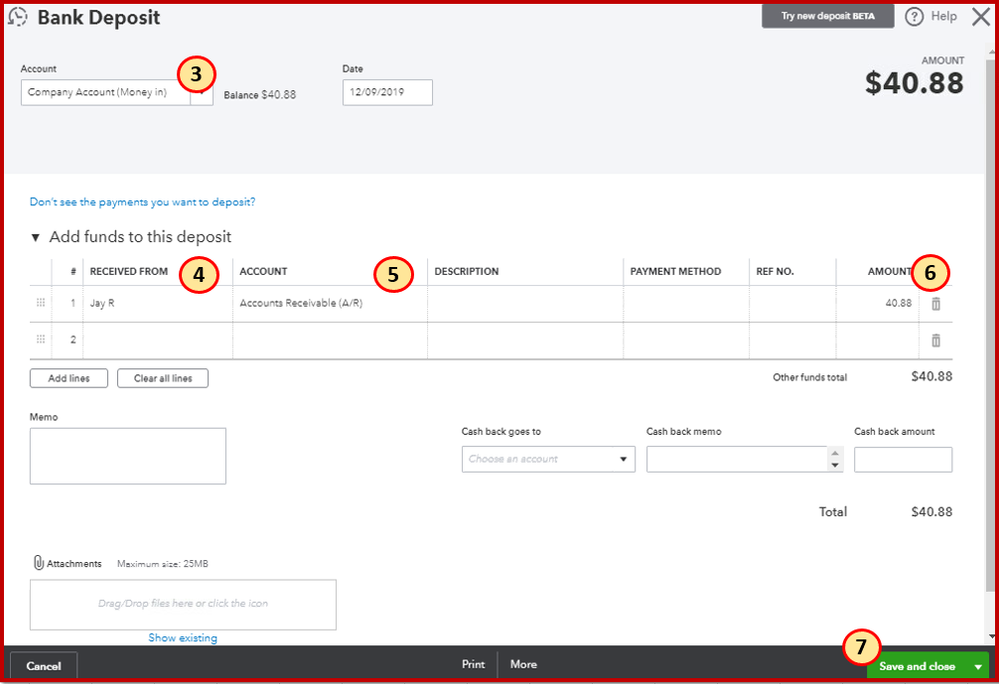
Task: Click the paperclip Attachments icon
Action: coord(38,563)
